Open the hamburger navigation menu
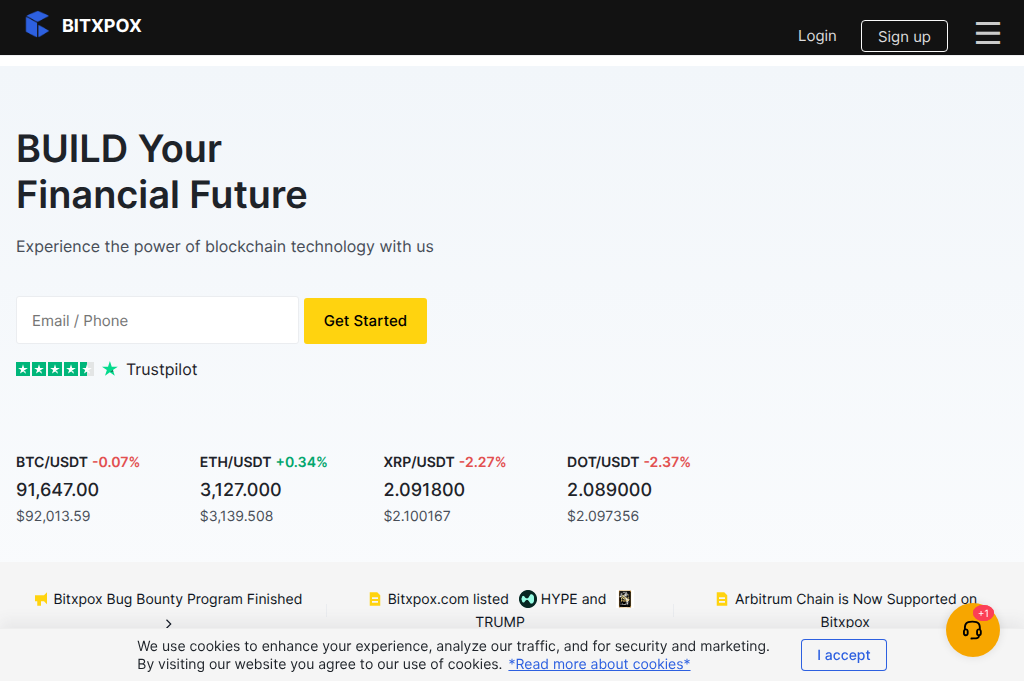The width and height of the screenshot is (1024, 681). [x=987, y=33]
